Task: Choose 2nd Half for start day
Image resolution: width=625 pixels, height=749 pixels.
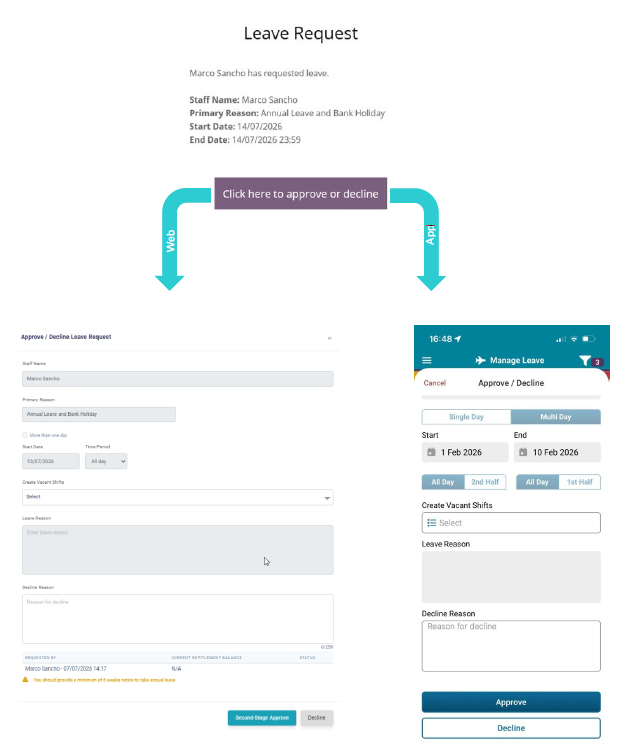Action: pos(485,482)
